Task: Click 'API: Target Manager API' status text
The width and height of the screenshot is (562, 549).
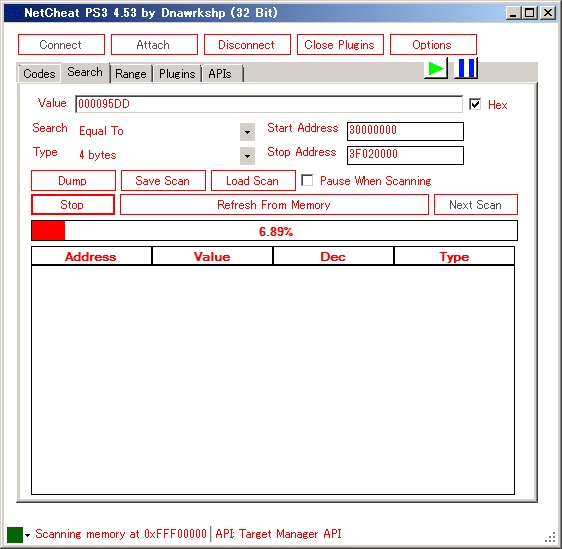Action: [x=278, y=534]
